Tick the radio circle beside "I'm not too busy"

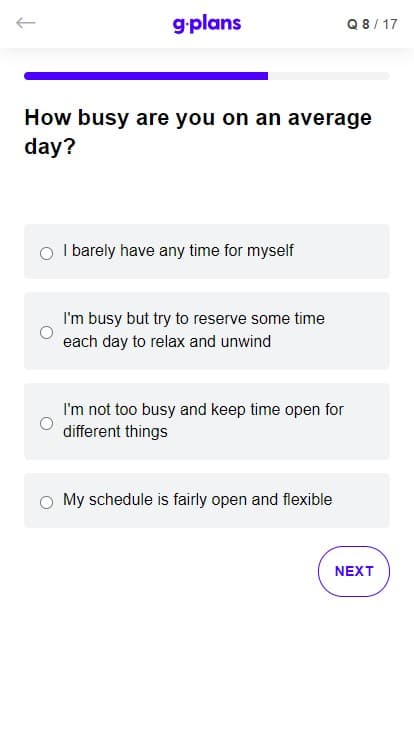pyautogui.click(x=46, y=423)
